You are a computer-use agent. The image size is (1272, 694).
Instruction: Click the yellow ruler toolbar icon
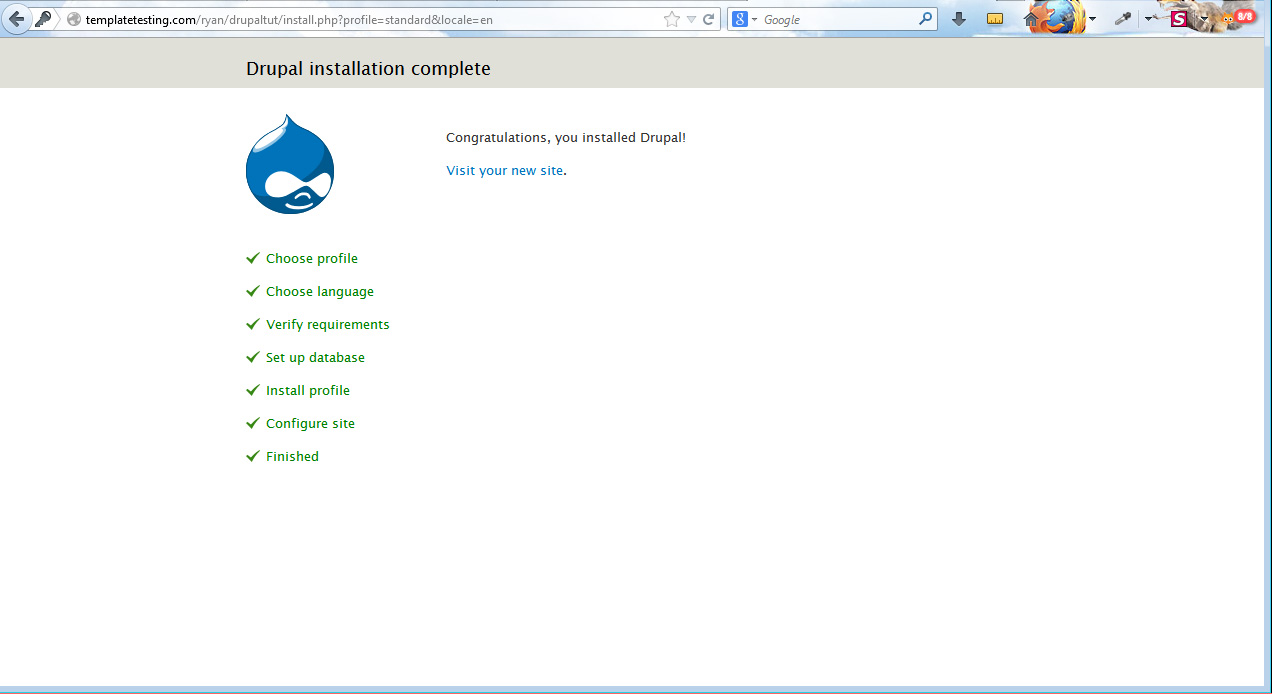click(995, 19)
